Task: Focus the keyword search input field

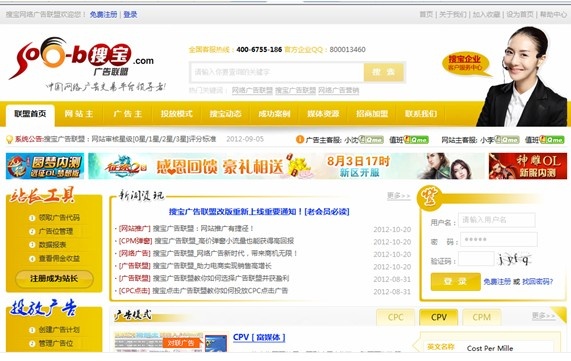Action: coord(277,72)
